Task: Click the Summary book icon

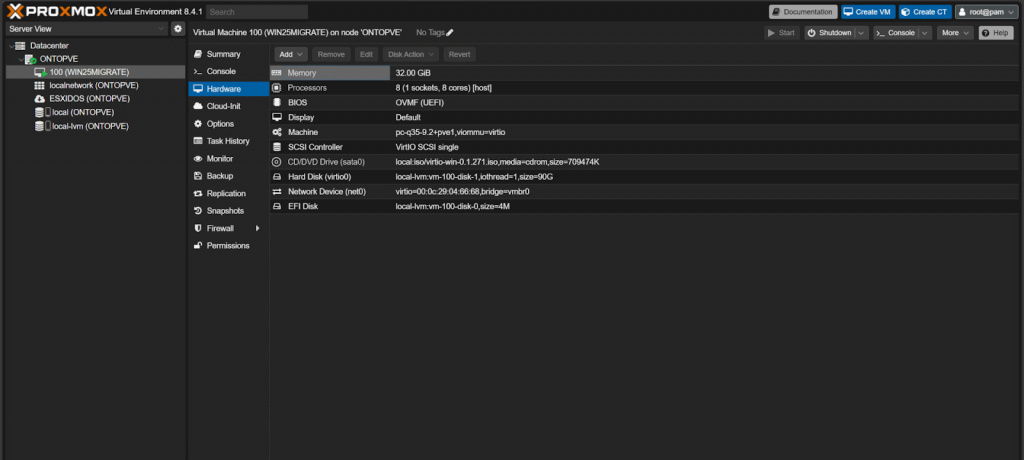Action: click(x=198, y=54)
